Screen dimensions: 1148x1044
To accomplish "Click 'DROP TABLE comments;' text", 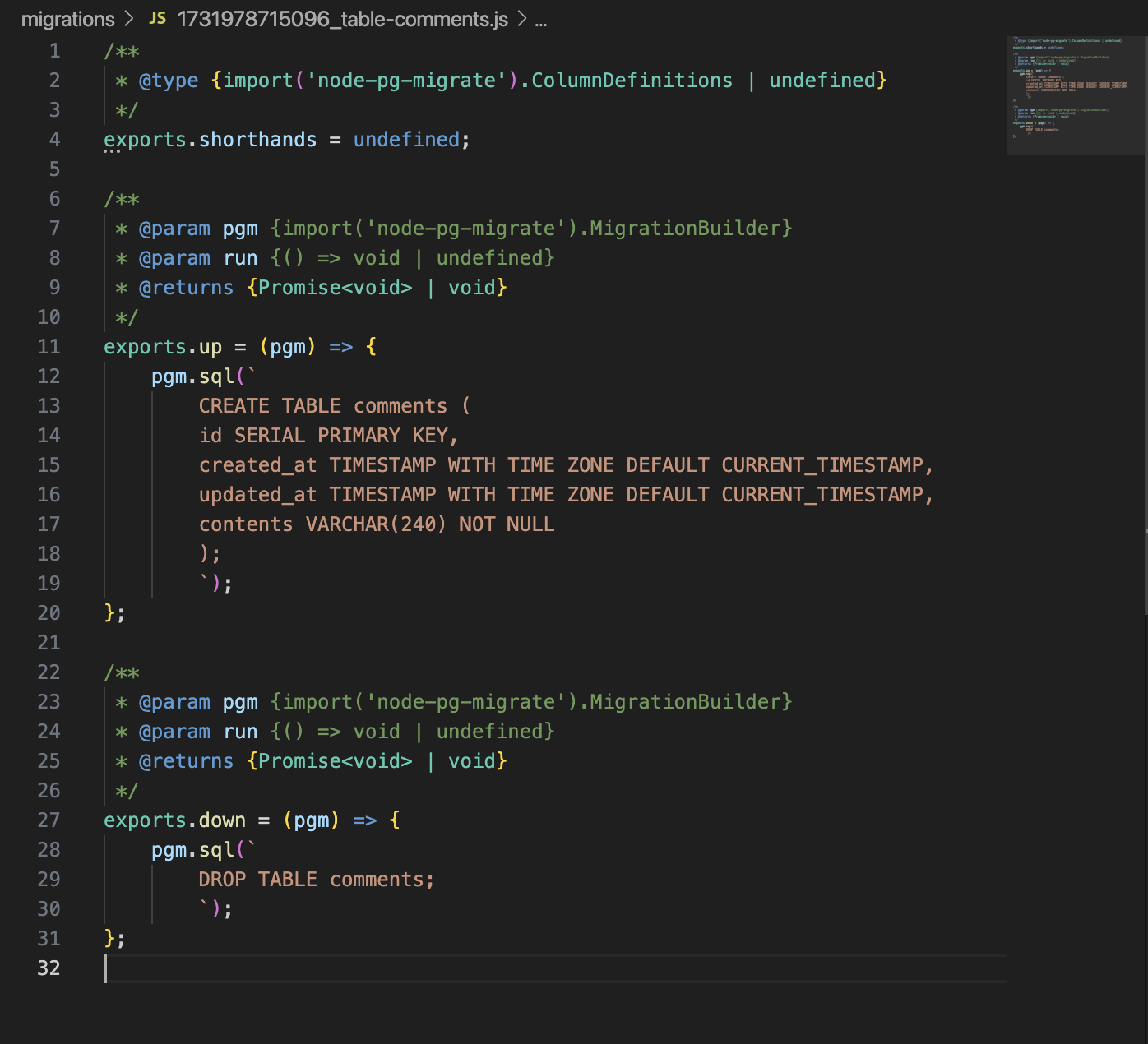I will coord(317,880).
